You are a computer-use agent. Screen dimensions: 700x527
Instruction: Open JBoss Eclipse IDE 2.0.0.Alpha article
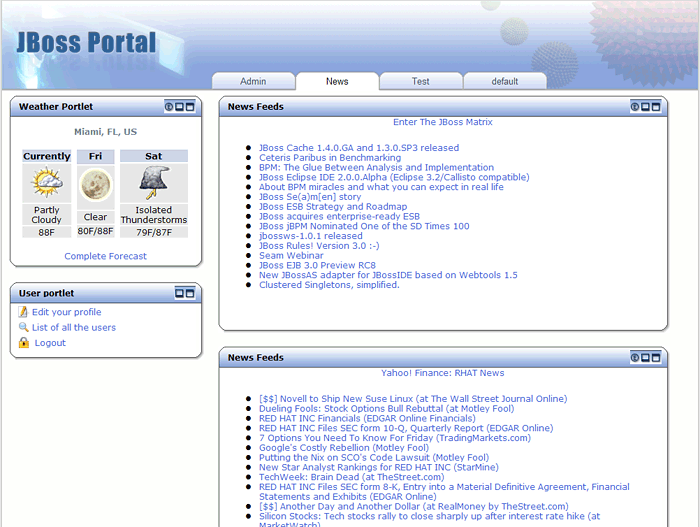point(394,177)
